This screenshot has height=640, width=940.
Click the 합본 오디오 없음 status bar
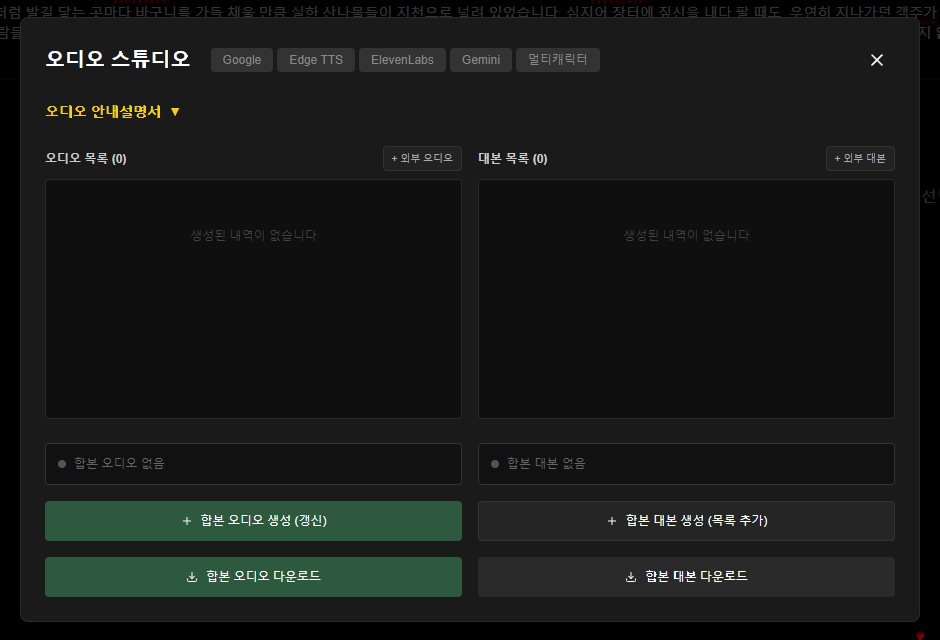253,464
